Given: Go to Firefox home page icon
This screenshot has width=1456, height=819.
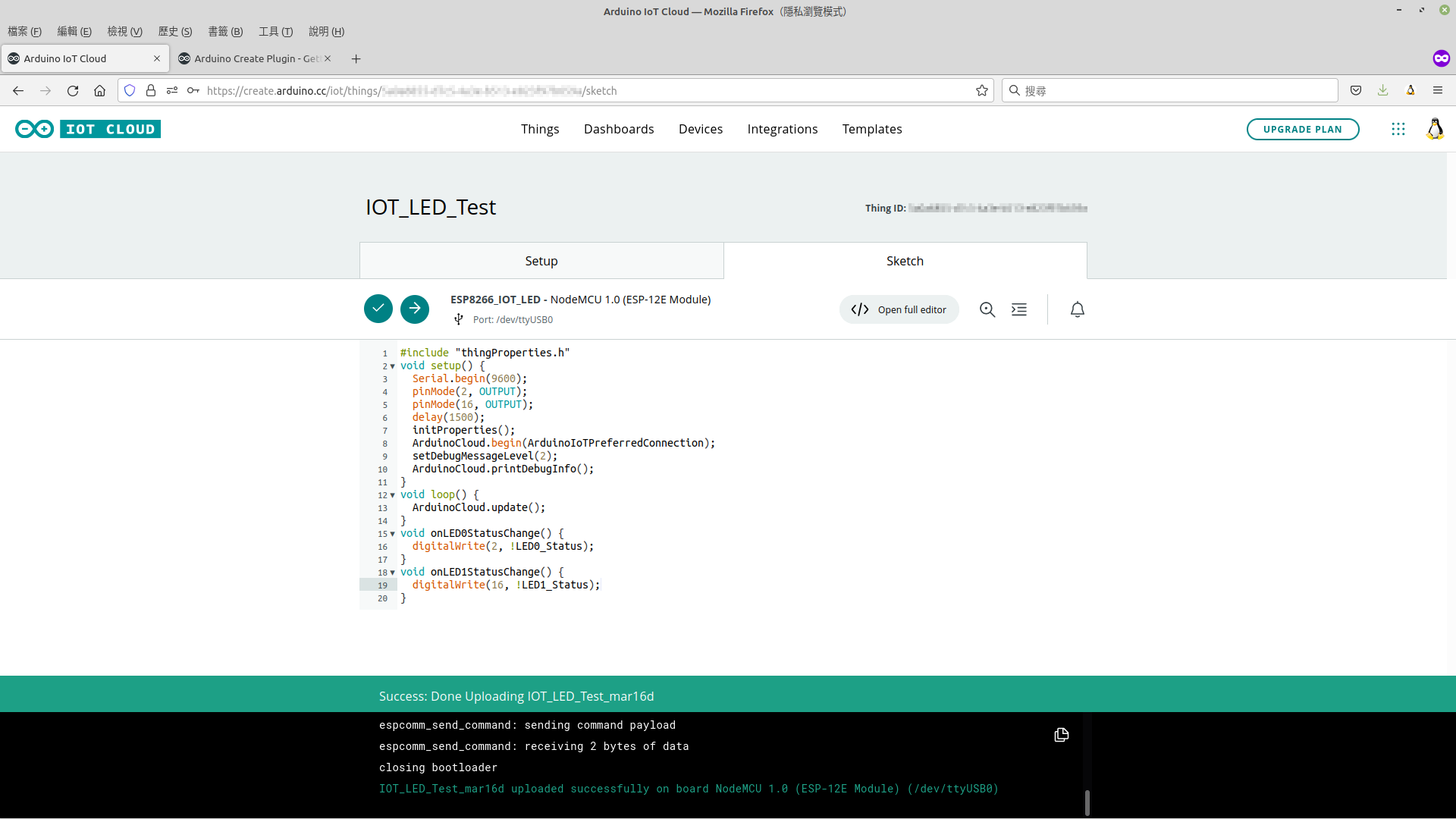Looking at the screenshot, I should pos(99,90).
